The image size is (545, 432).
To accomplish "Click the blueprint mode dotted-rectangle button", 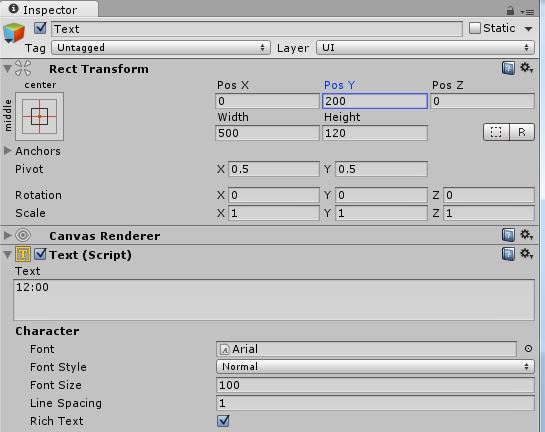I will pos(496,132).
